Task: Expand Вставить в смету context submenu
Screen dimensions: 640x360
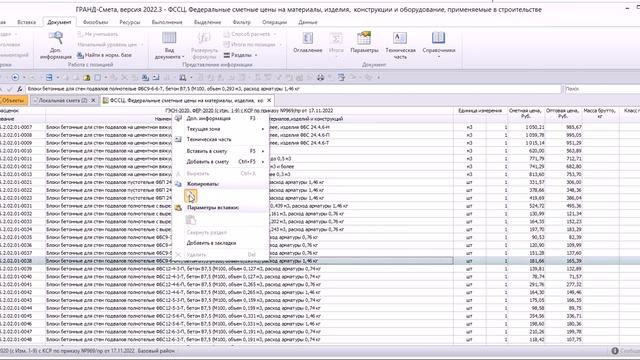Action: pyautogui.click(x=220, y=151)
